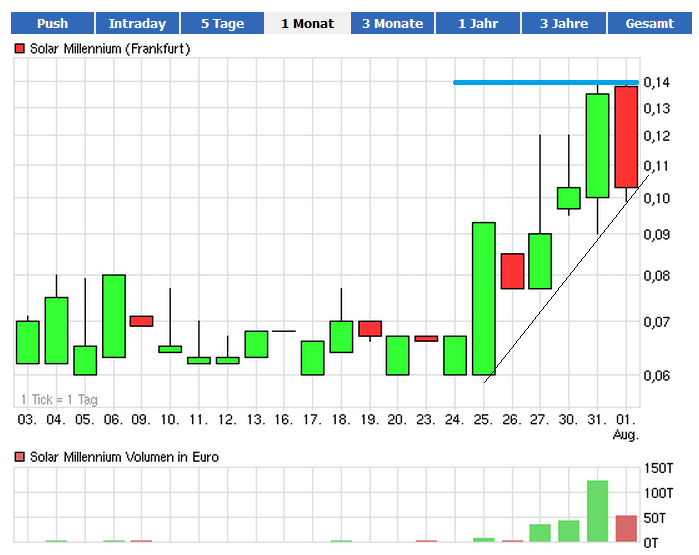Click the large green candle on the 25th
This screenshot has width=699, height=555.
tap(484, 298)
